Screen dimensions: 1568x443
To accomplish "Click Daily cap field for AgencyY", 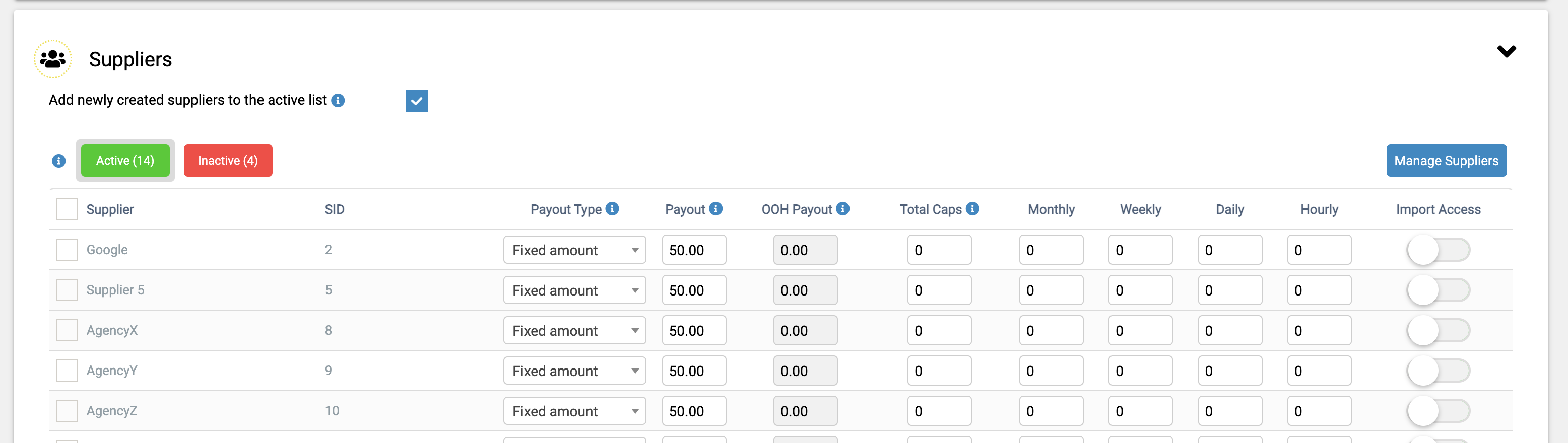I will [x=1230, y=371].
